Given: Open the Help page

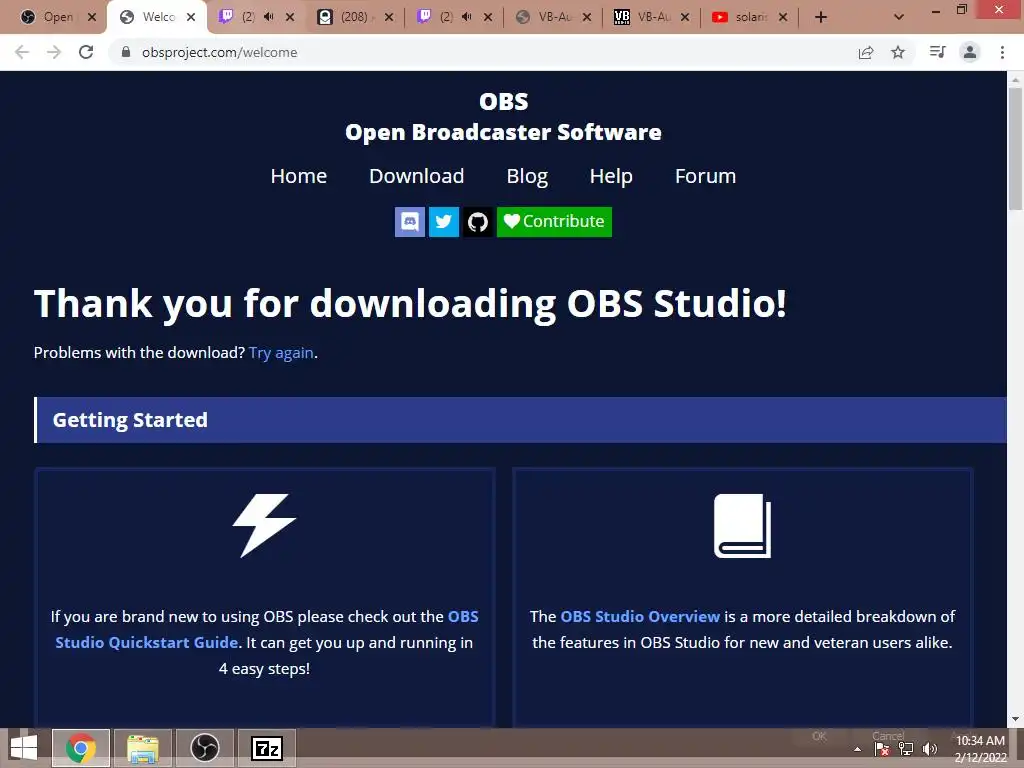Looking at the screenshot, I should pos(611,176).
